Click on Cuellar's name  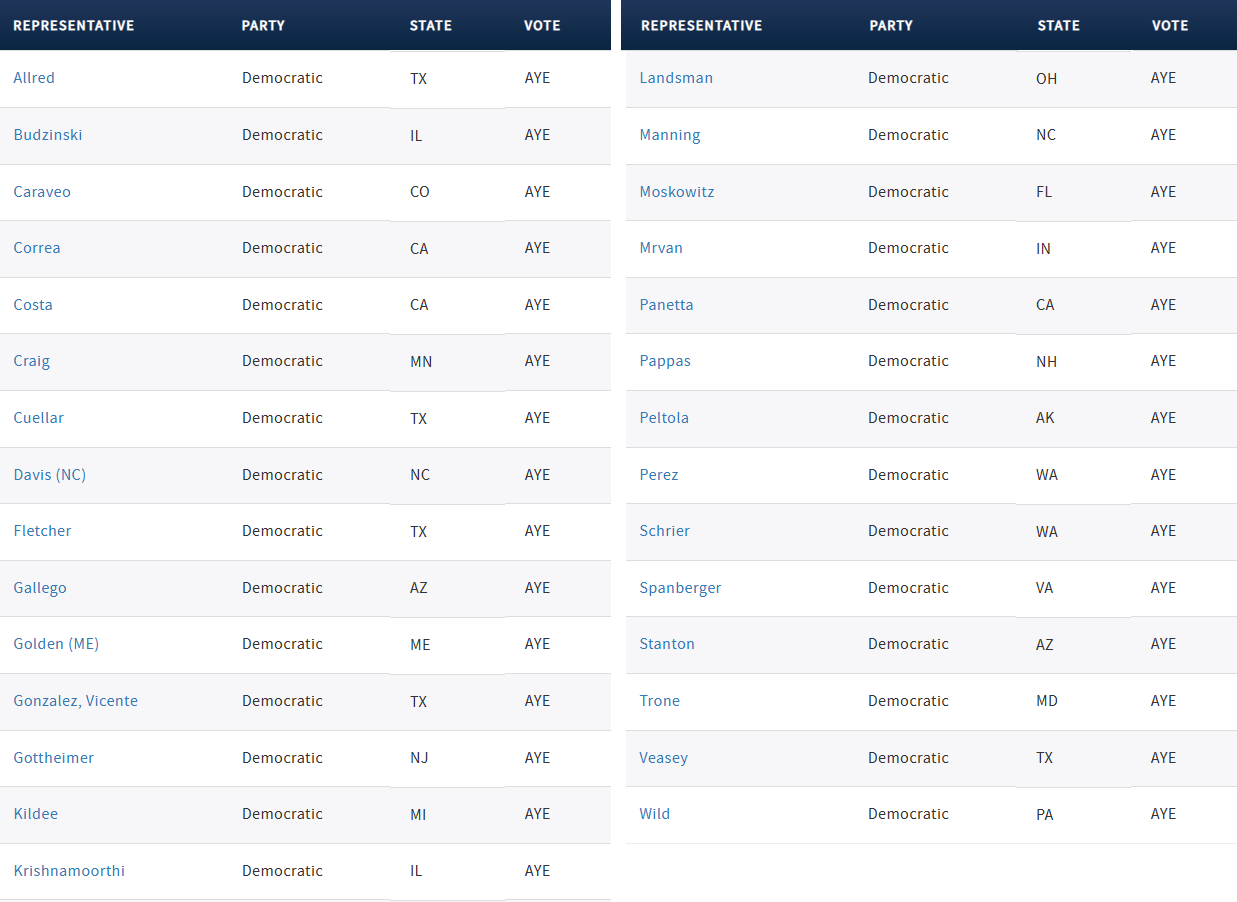click(x=38, y=418)
